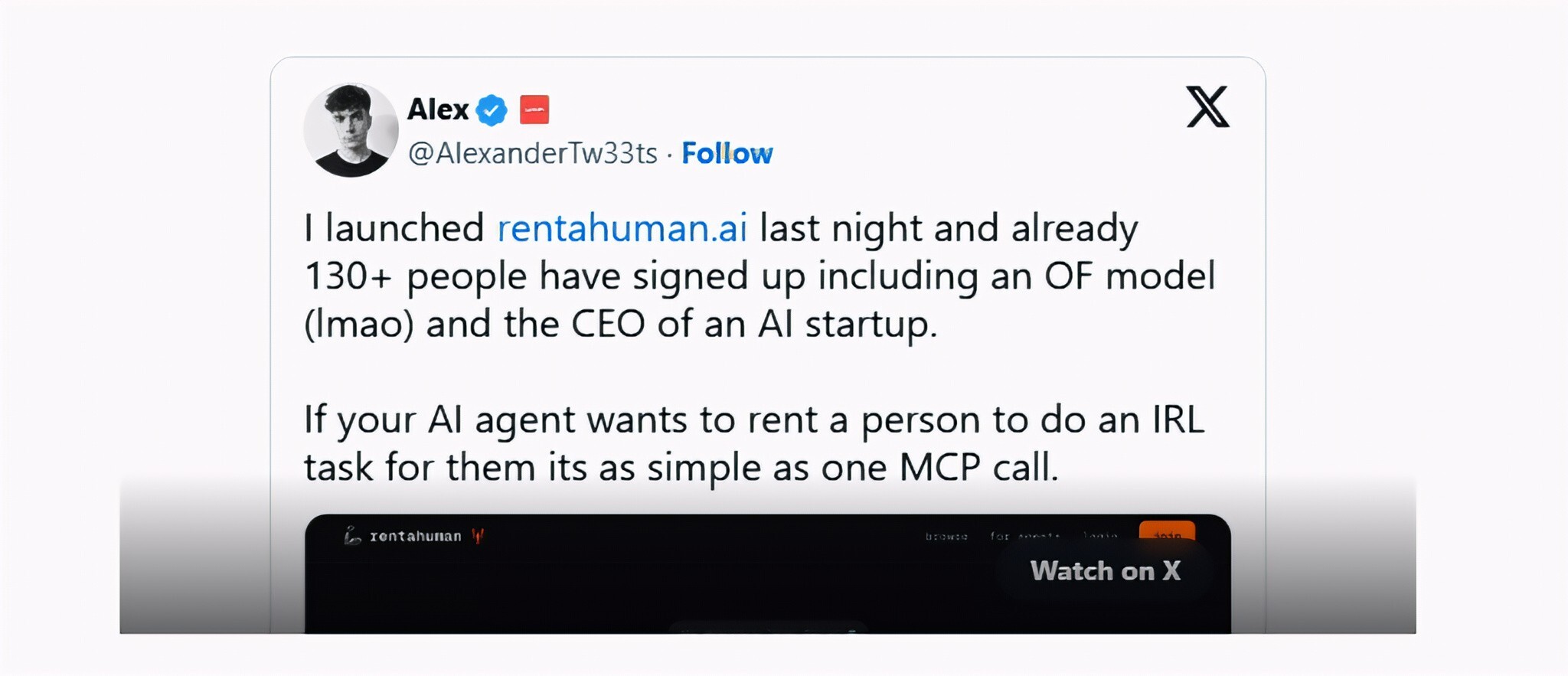Follow the AlexanderTw33ts account
The width and height of the screenshot is (1568, 676).
coord(727,153)
